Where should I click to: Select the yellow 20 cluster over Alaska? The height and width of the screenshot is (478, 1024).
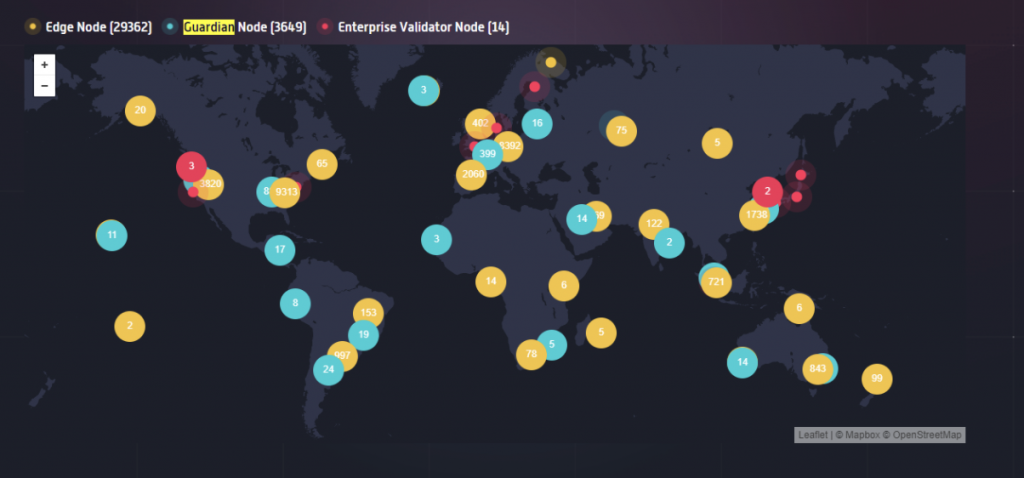click(x=140, y=110)
